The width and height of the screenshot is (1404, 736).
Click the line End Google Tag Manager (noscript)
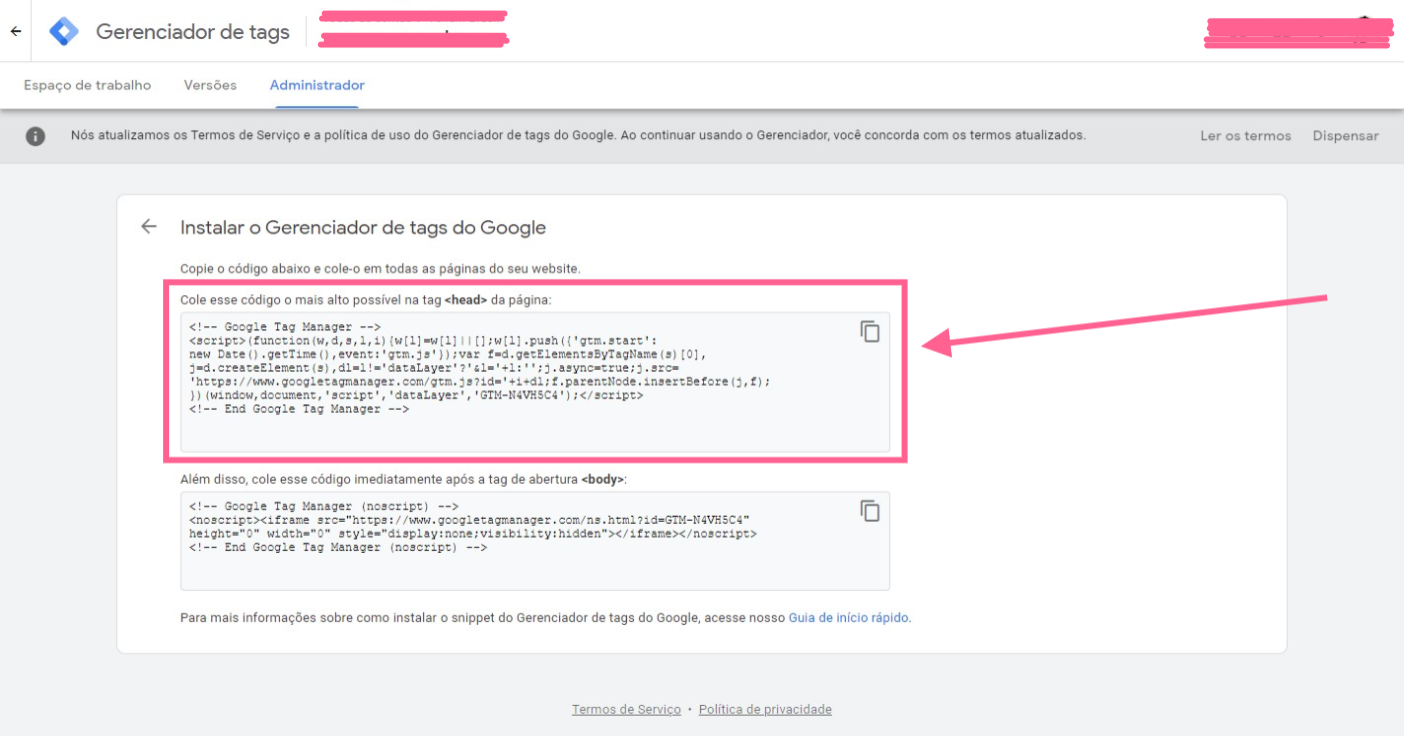pyautogui.click(x=338, y=548)
